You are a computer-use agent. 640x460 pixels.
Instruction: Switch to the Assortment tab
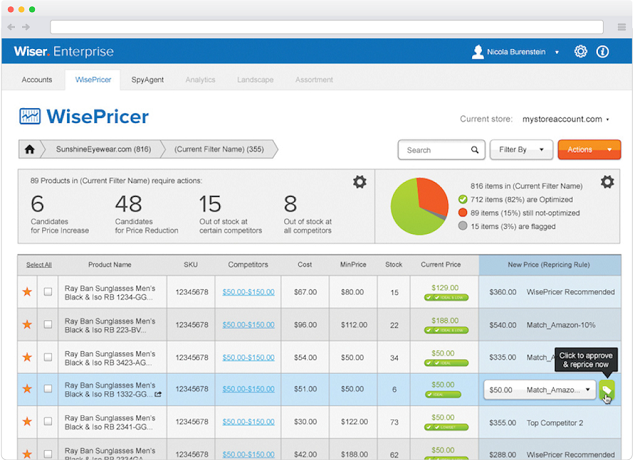tap(314, 80)
